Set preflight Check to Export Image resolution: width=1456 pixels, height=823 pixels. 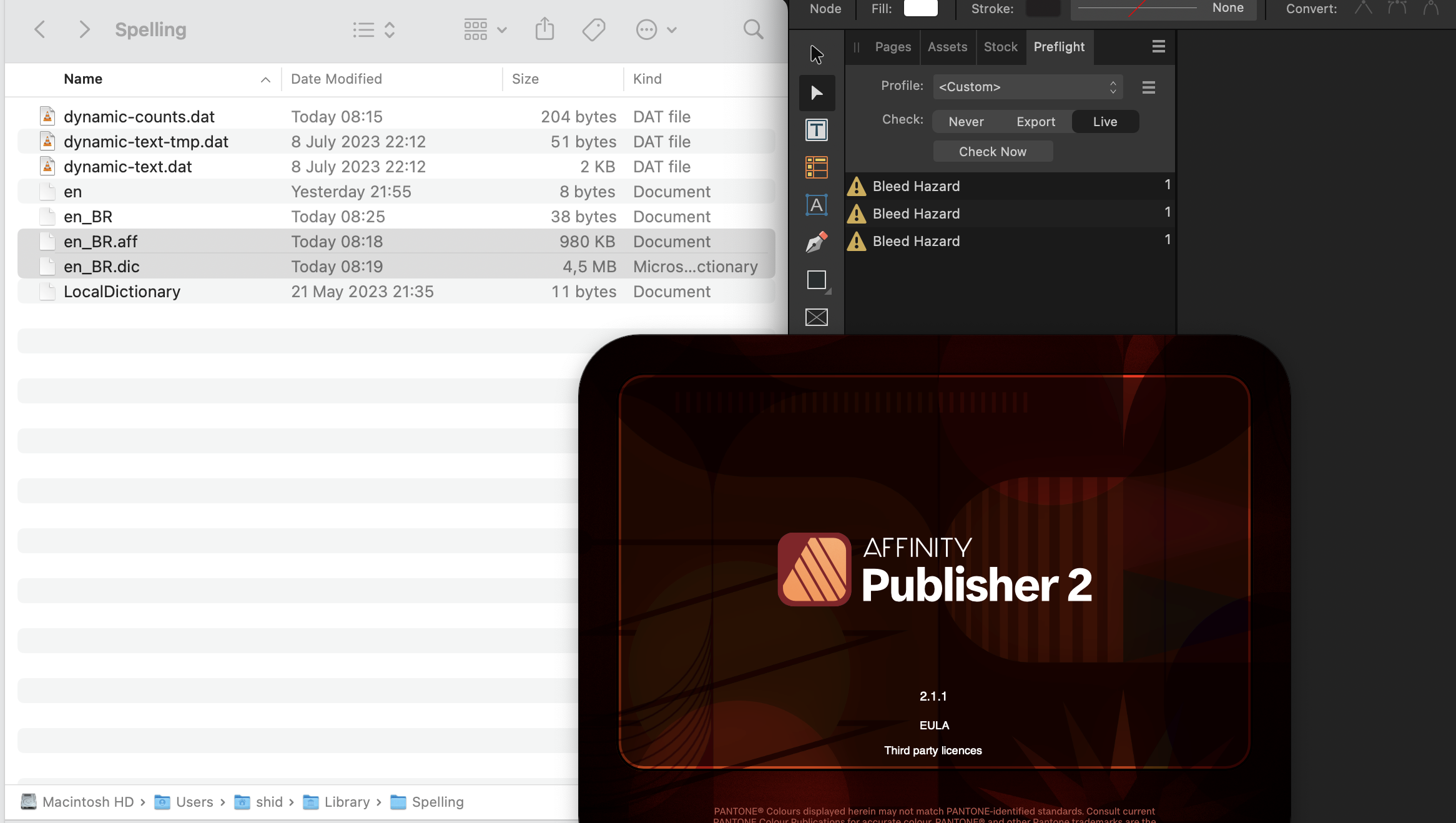coord(1036,122)
